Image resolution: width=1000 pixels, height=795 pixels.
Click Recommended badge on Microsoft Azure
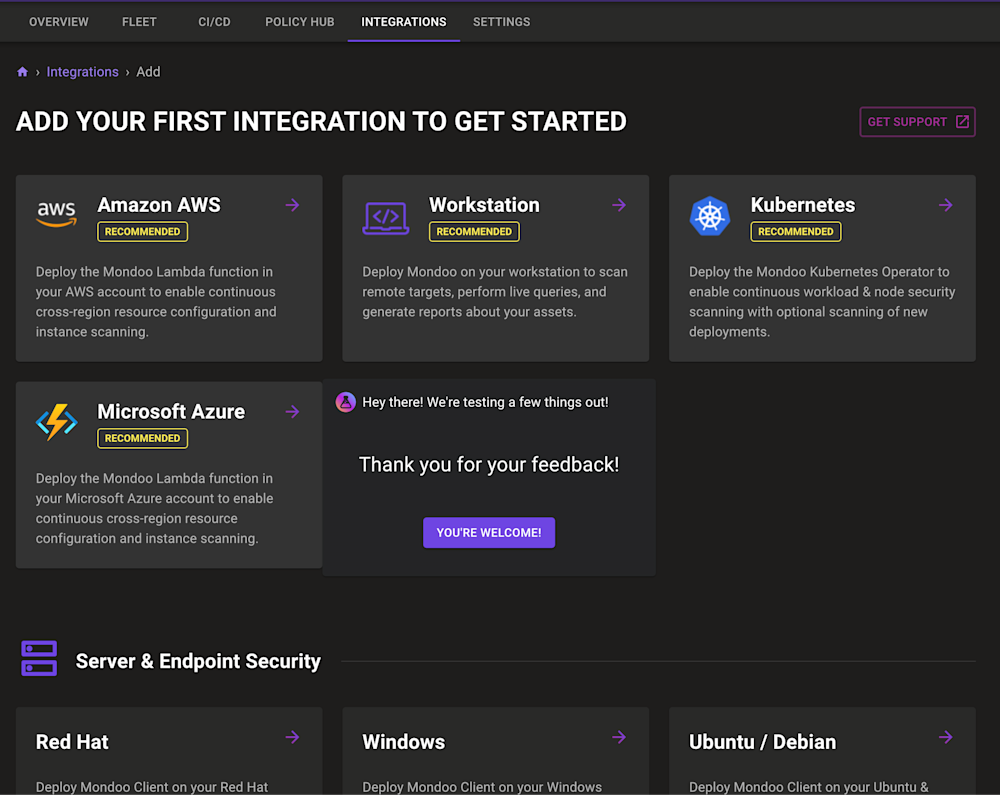[x=142, y=438]
